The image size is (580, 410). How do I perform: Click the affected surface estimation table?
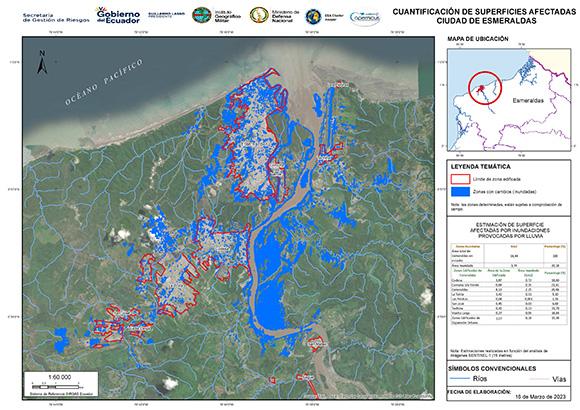(x=509, y=284)
